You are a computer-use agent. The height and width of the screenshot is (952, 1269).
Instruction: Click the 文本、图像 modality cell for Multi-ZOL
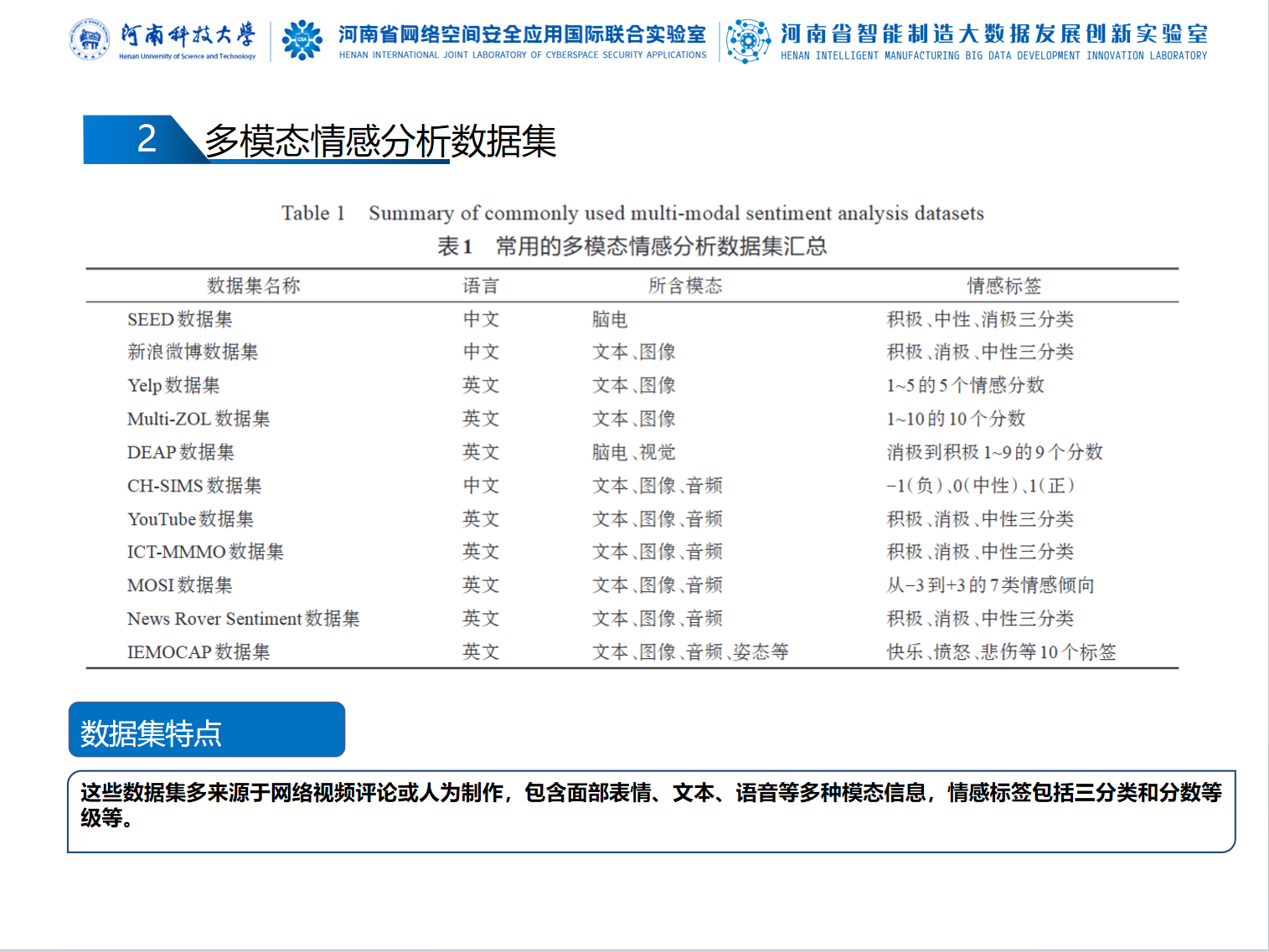click(x=633, y=419)
